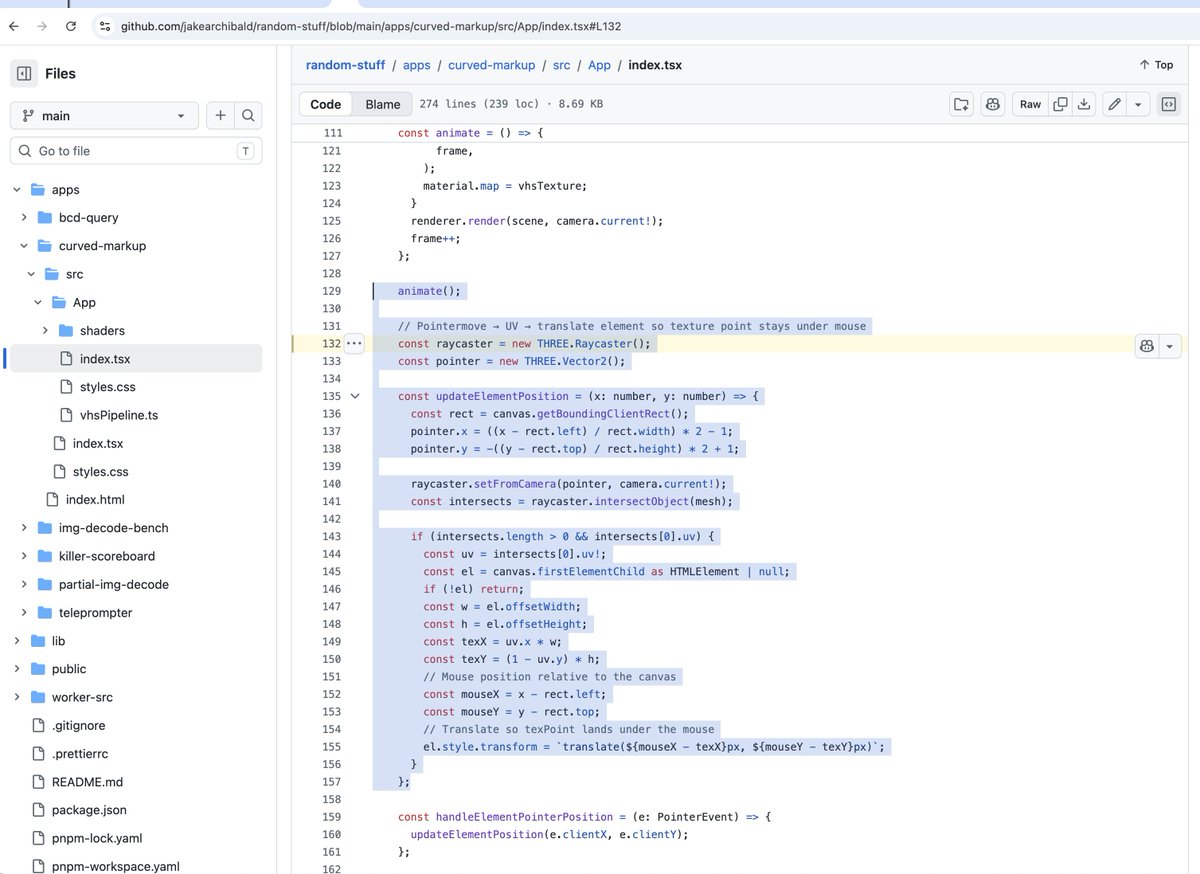The image size is (1200, 874).
Task: Collapse the src folder chevron
Action: [31, 274]
